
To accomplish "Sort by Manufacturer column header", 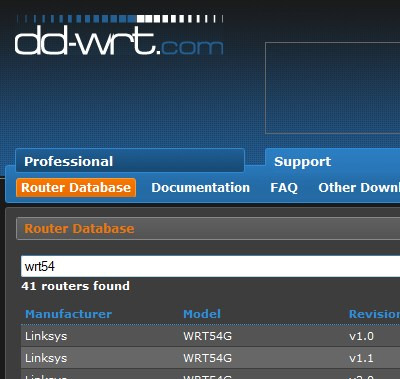I will [x=69, y=314].
